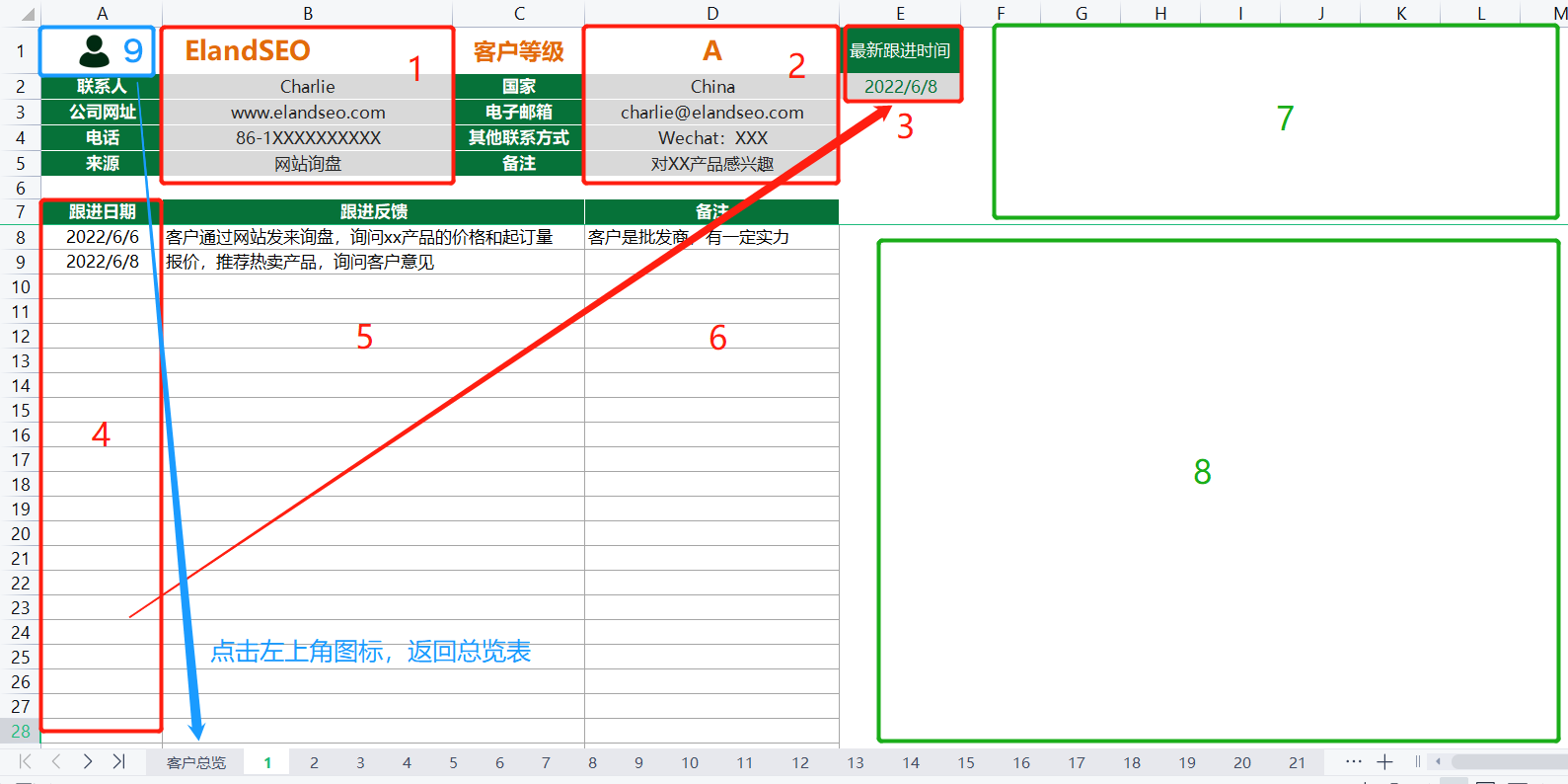
Task: Select column header H
Action: click(x=1160, y=13)
